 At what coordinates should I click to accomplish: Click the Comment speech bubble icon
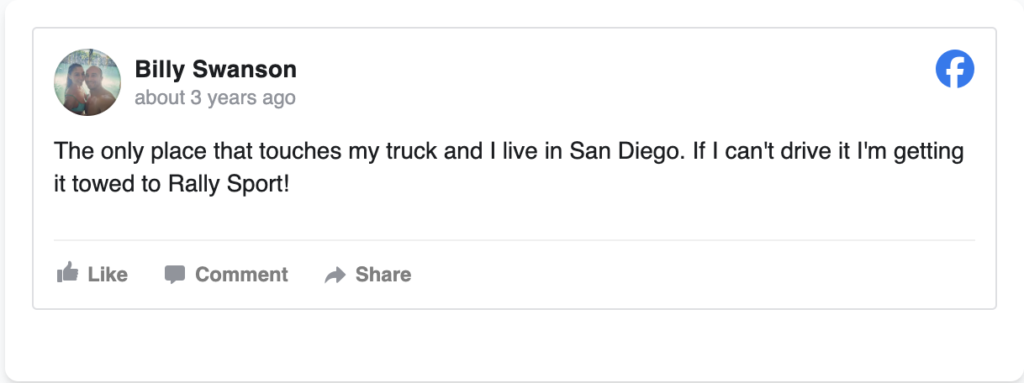click(x=174, y=275)
